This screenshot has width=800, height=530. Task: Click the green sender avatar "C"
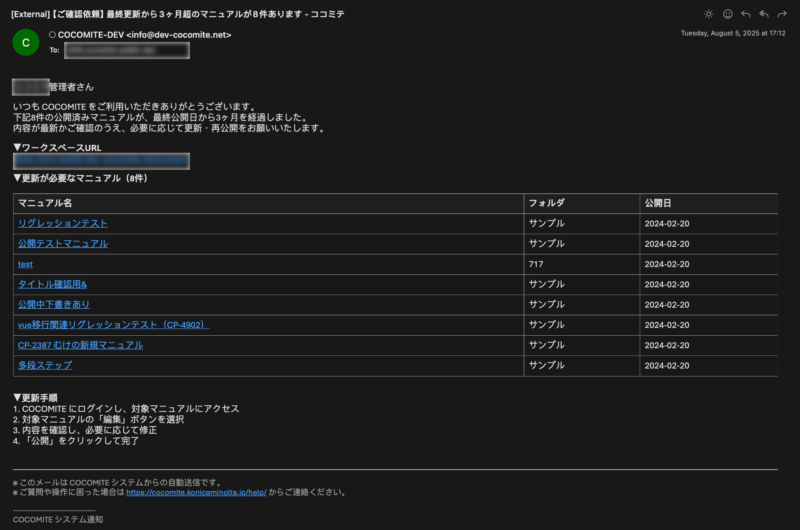click(25, 41)
